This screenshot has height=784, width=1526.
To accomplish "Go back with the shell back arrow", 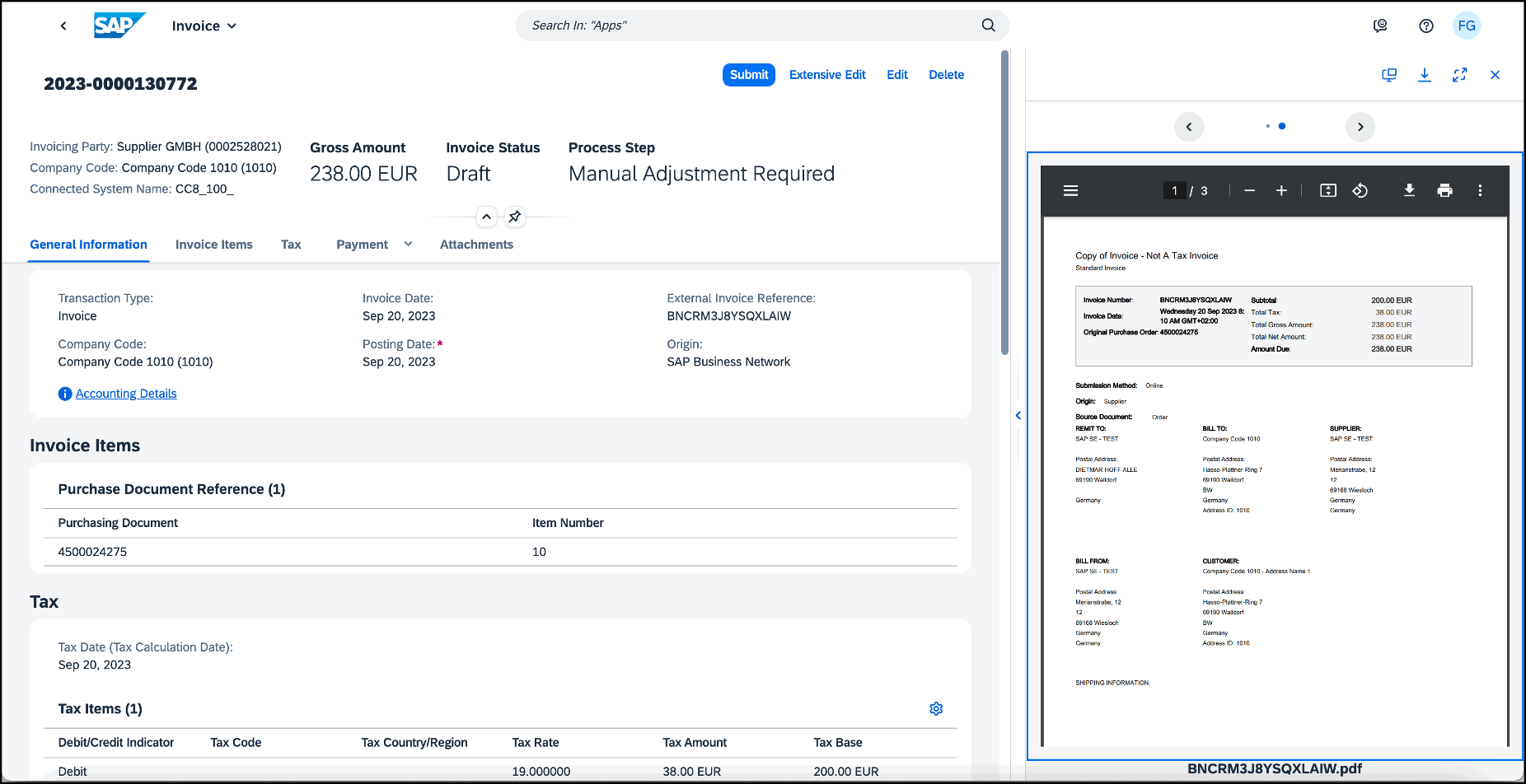I will [63, 26].
